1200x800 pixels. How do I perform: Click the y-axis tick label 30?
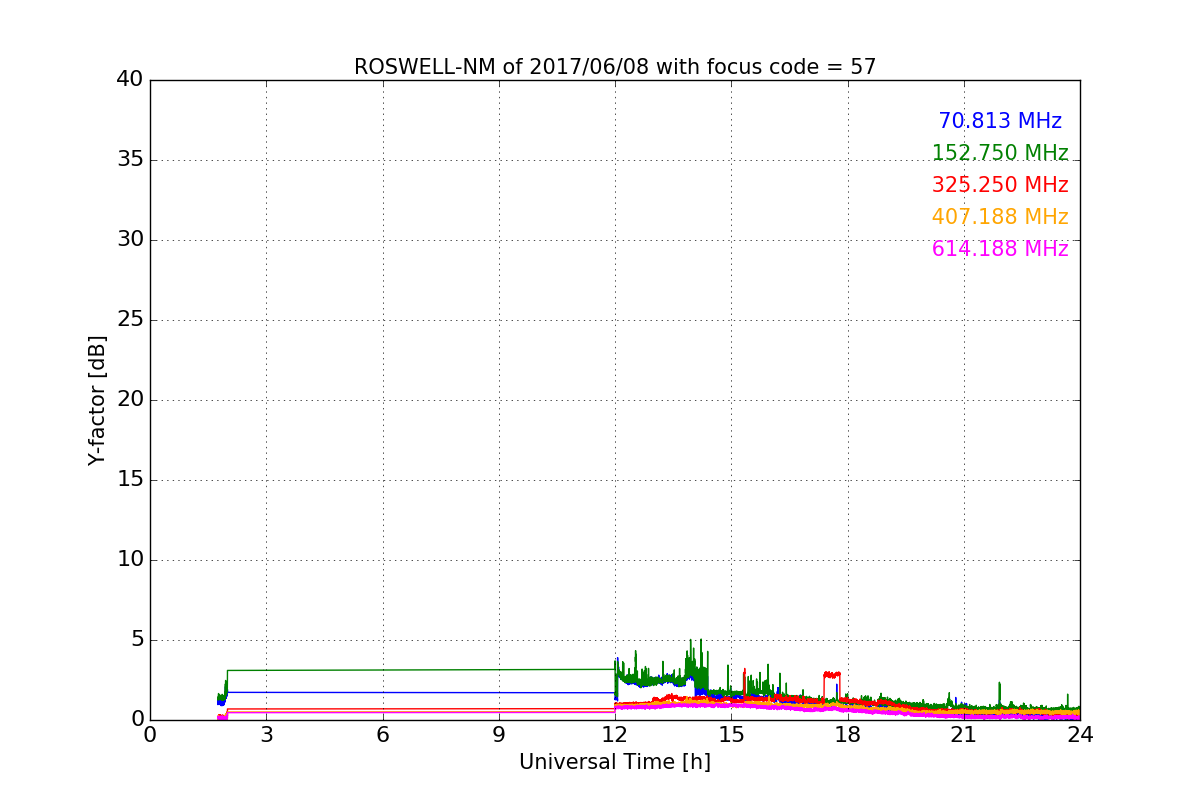tap(130, 240)
